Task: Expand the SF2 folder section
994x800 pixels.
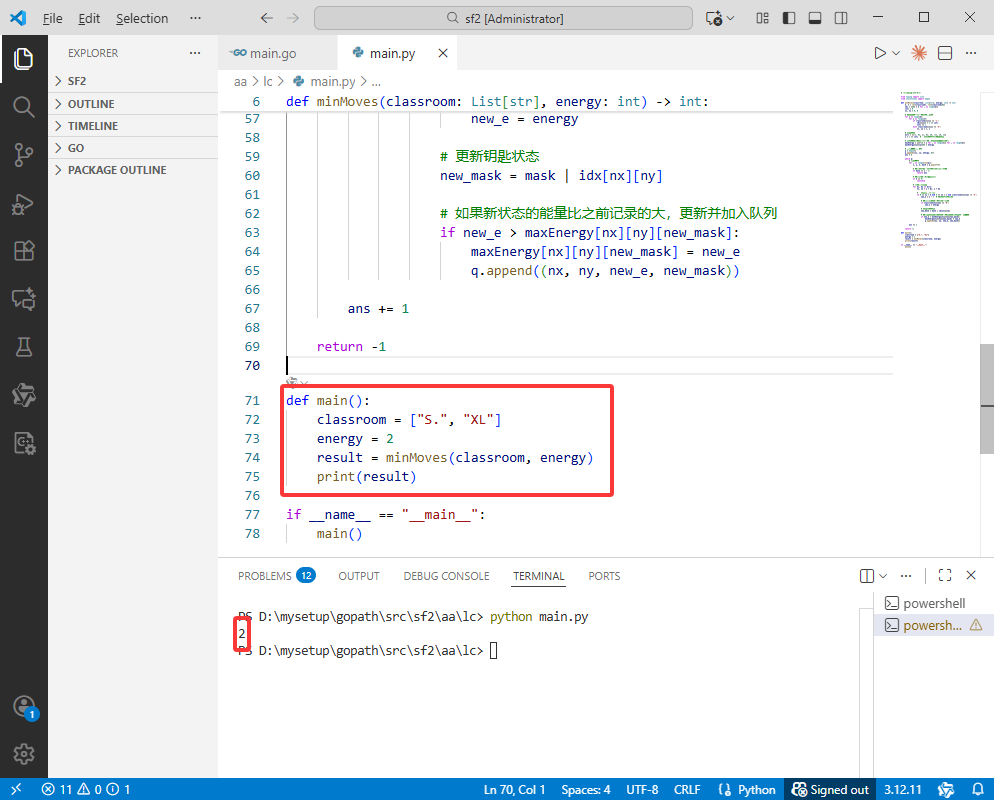Action: point(133,81)
